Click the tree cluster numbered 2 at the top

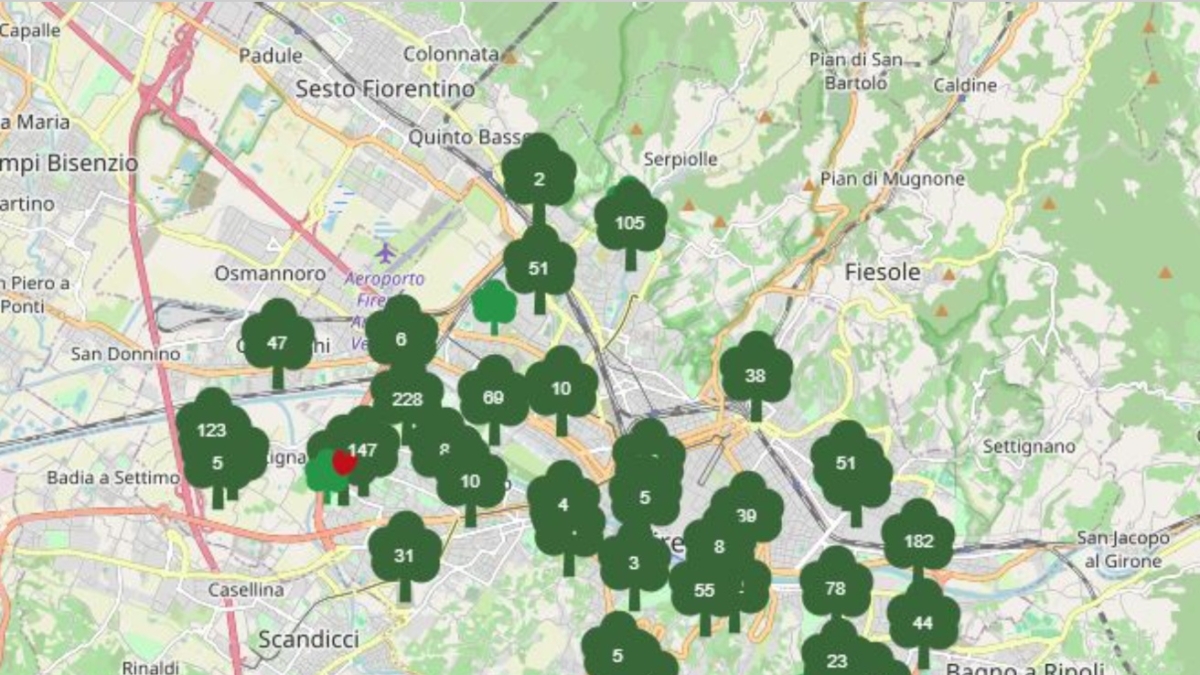[x=540, y=180]
